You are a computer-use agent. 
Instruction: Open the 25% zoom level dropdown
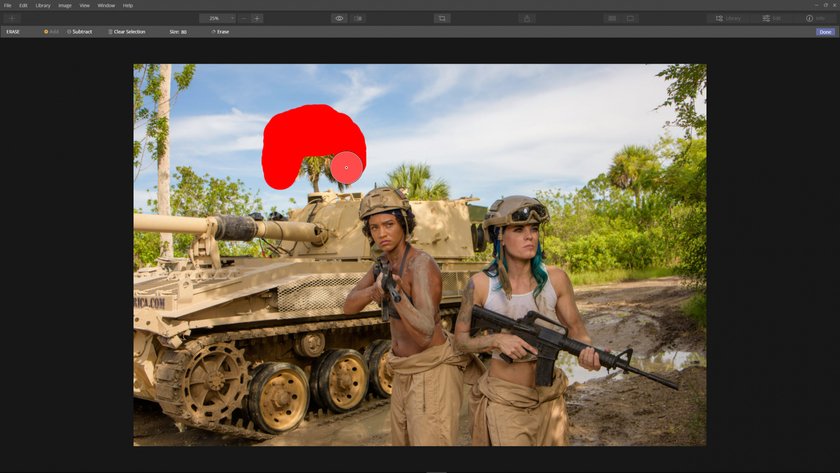click(x=218, y=18)
